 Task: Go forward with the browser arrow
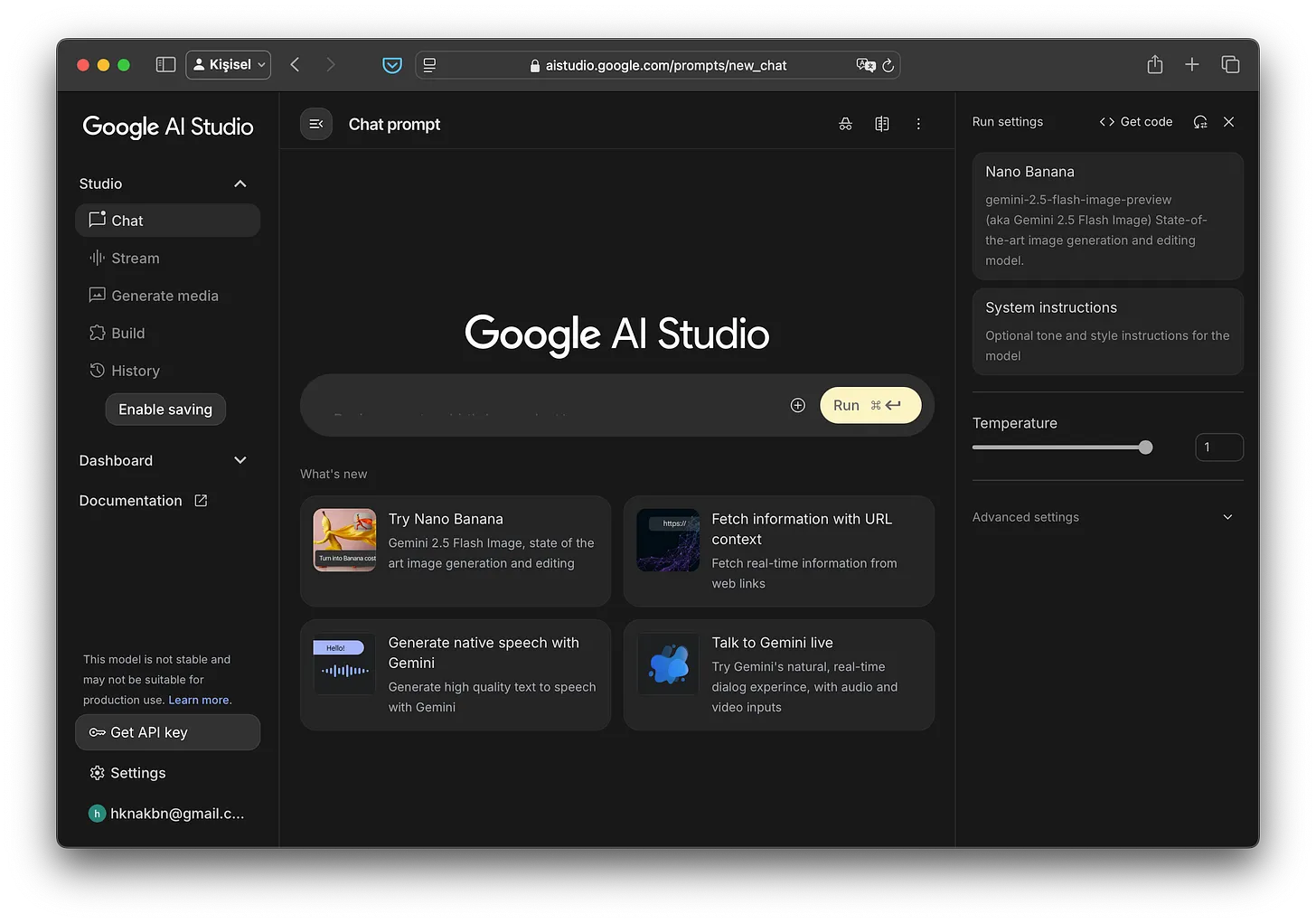point(330,65)
